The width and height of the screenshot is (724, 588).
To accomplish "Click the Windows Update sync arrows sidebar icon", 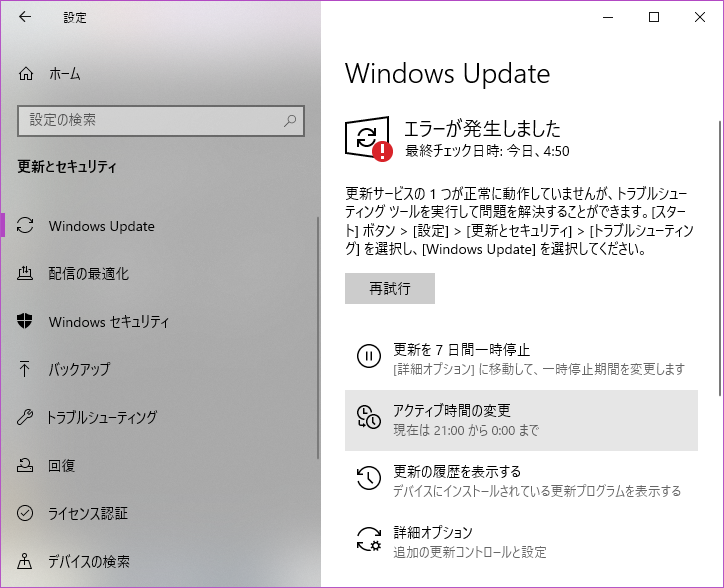I will click(x=25, y=225).
